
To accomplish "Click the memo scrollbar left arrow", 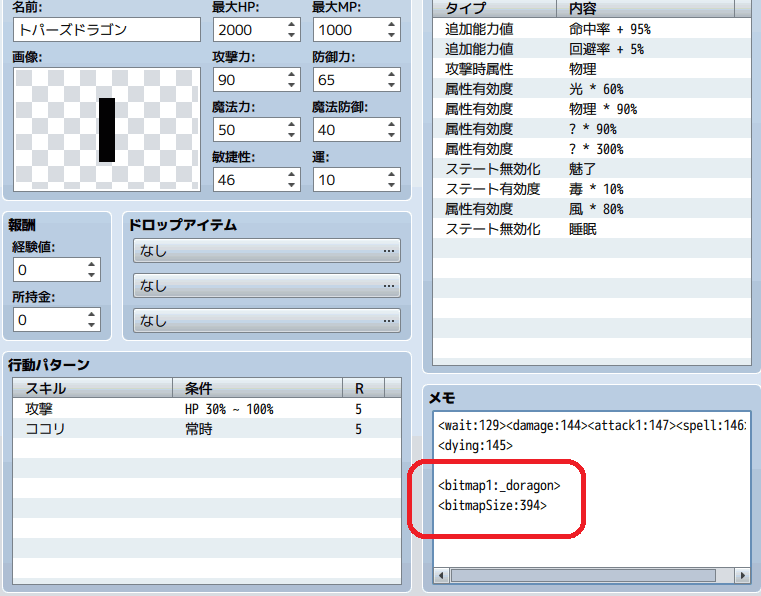I will click(x=441, y=576).
